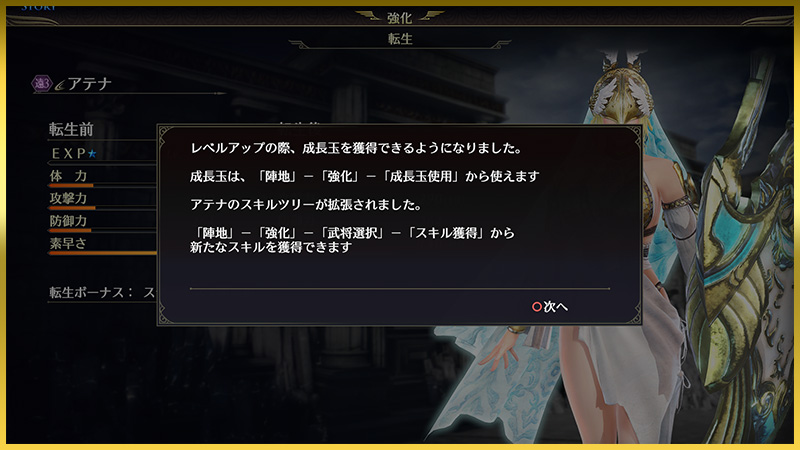Click the 転生ボーナス label
Viewport: 800px width, 450px height.
pyautogui.click(x=91, y=292)
